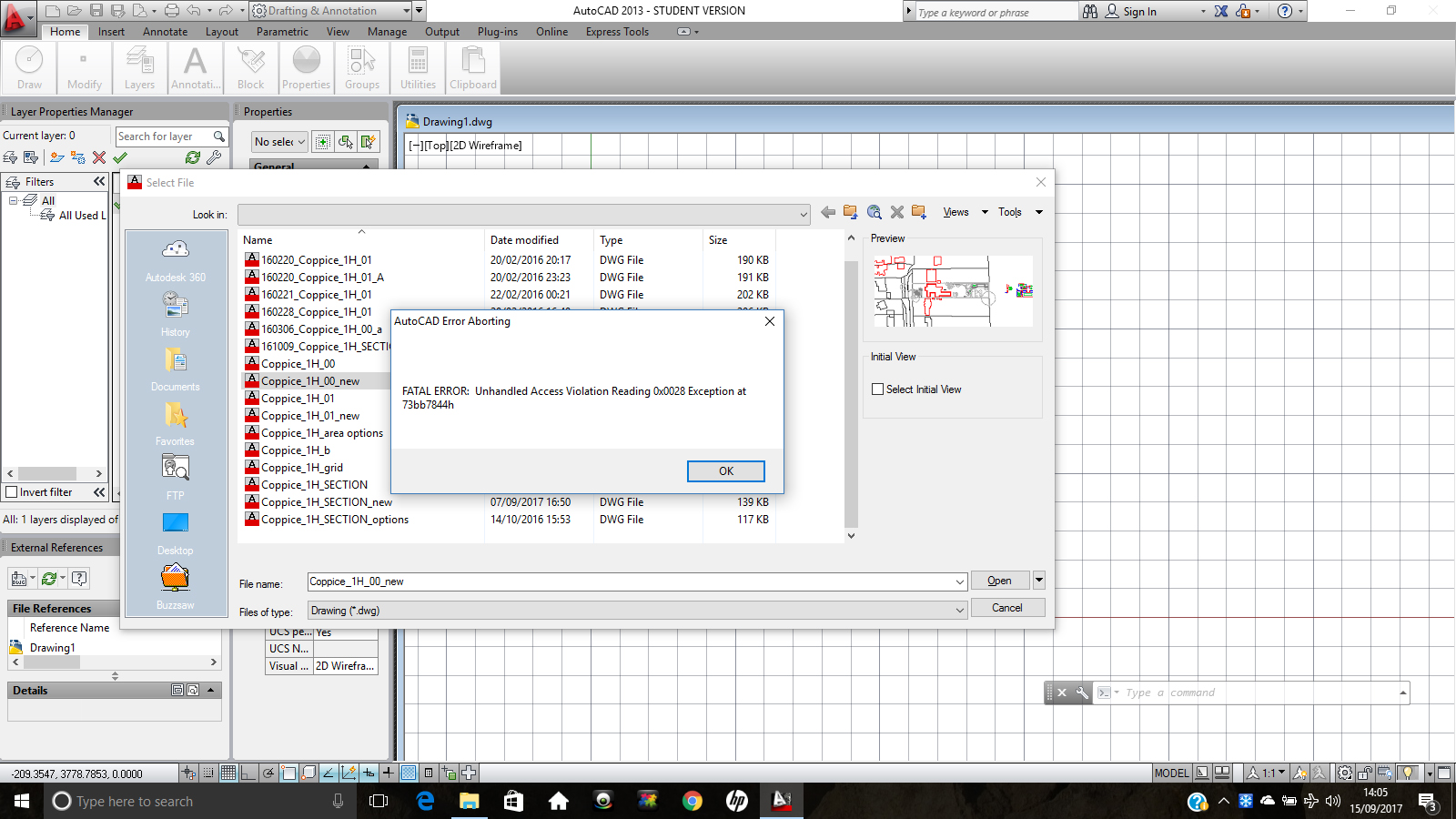Open the Clipboard ribbon panel
The image size is (1456, 819).
pyautogui.click(x=472, y=68)
